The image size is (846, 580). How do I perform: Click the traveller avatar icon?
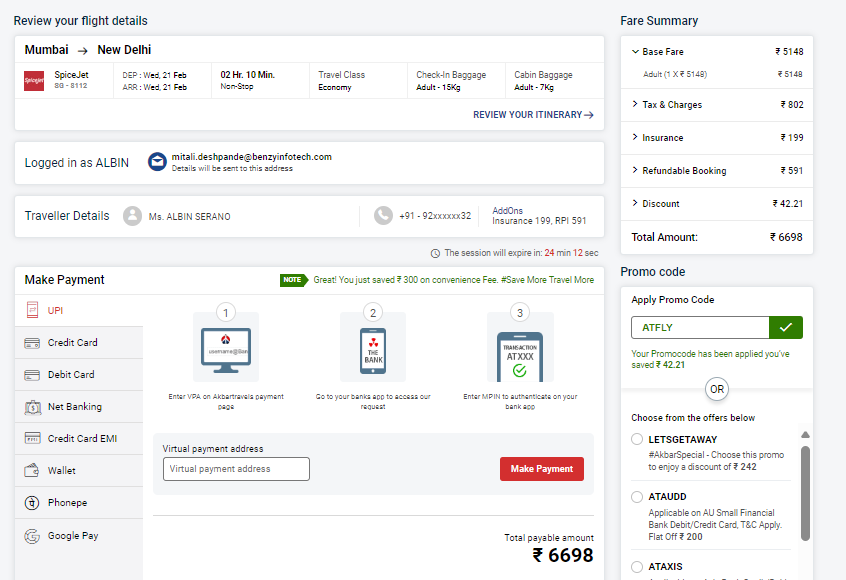[x=132, y=216]
